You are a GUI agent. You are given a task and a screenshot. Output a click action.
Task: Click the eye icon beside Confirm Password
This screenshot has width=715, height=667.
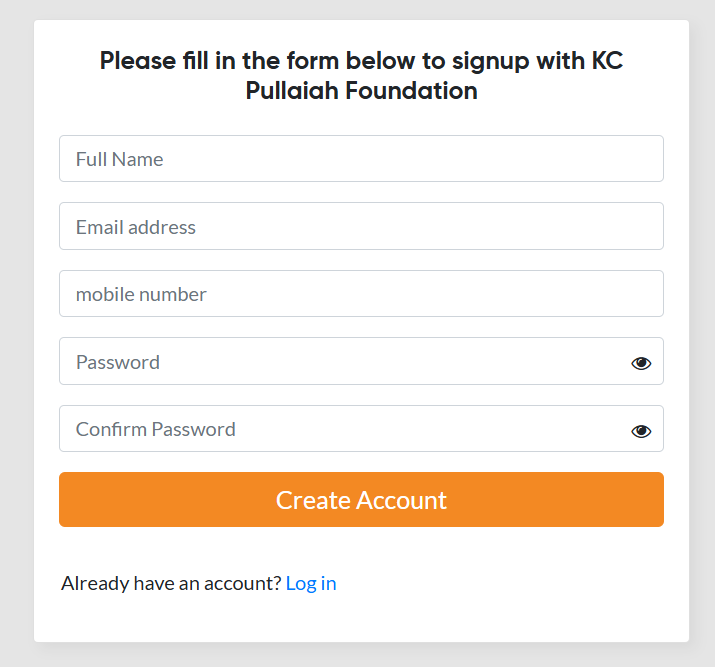[641, 431]
